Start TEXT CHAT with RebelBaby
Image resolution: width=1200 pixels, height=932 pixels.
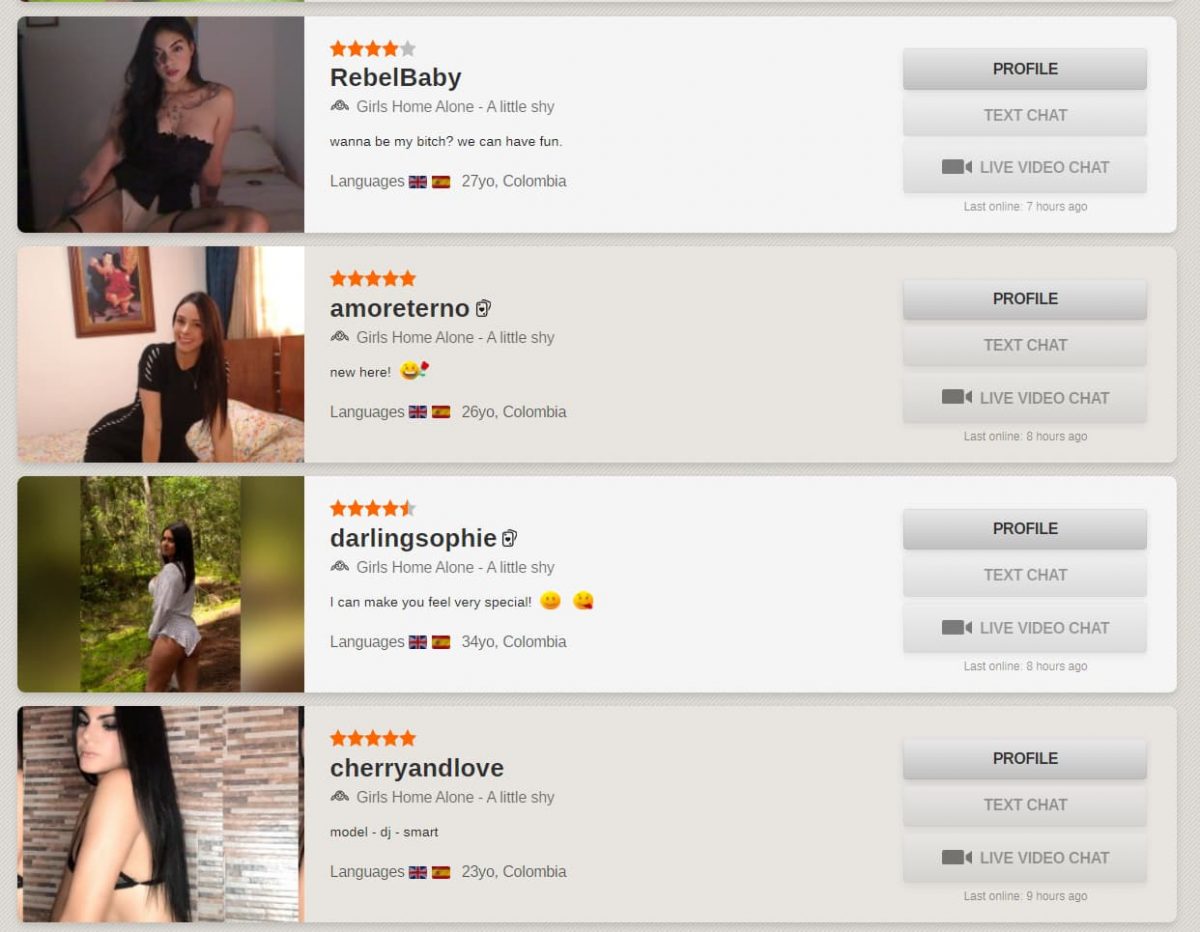1025,115
